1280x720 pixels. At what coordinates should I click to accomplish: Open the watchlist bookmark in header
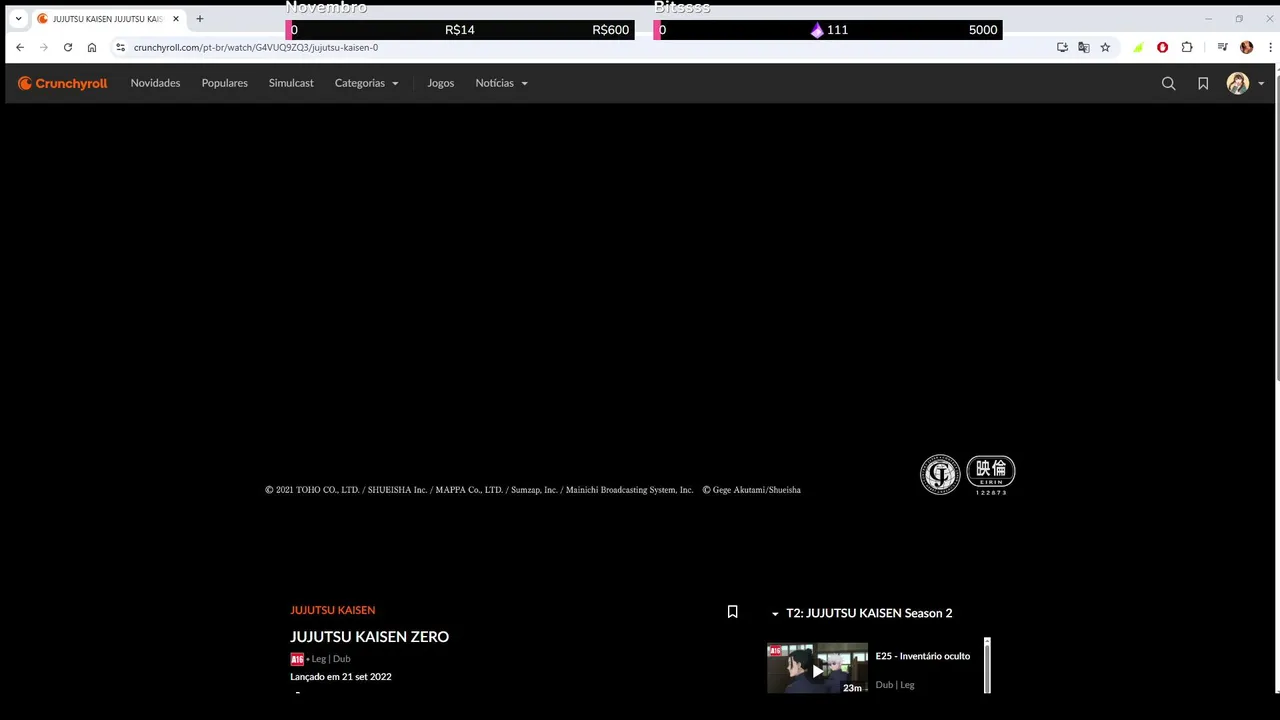(x=1203, y=84)
